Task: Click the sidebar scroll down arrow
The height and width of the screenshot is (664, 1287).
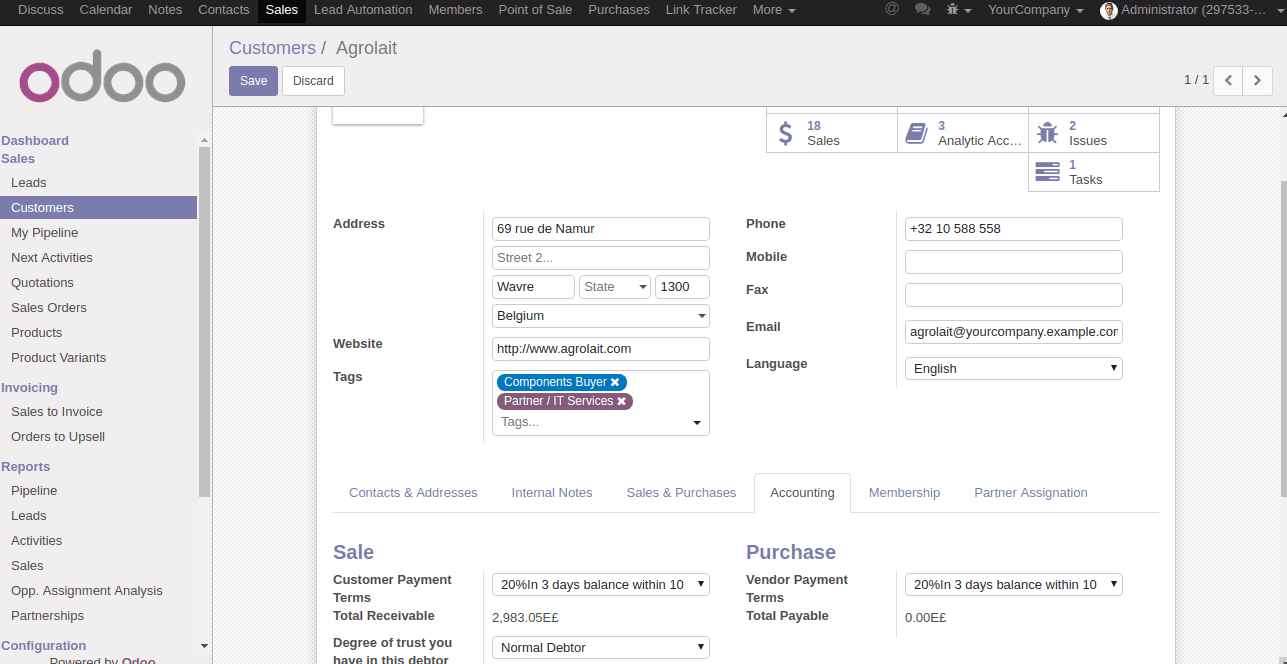Action: pyautogui.click(x=205, y=646)
